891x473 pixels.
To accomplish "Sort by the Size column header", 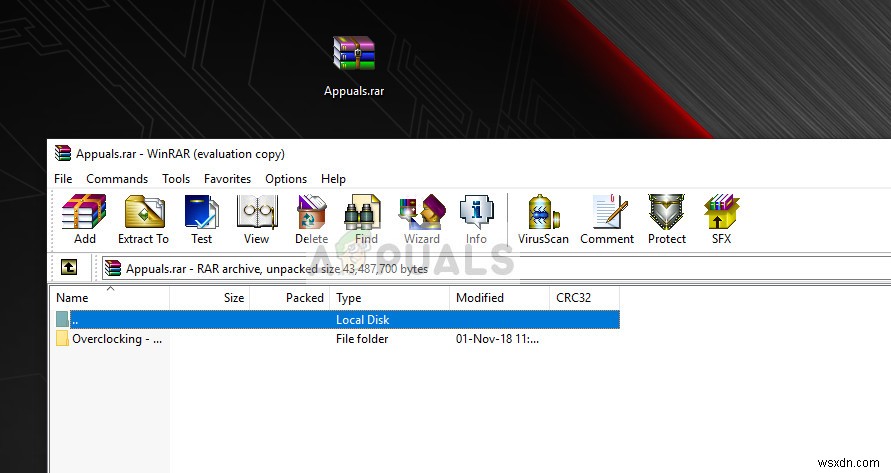I will [x=210, y=297].
